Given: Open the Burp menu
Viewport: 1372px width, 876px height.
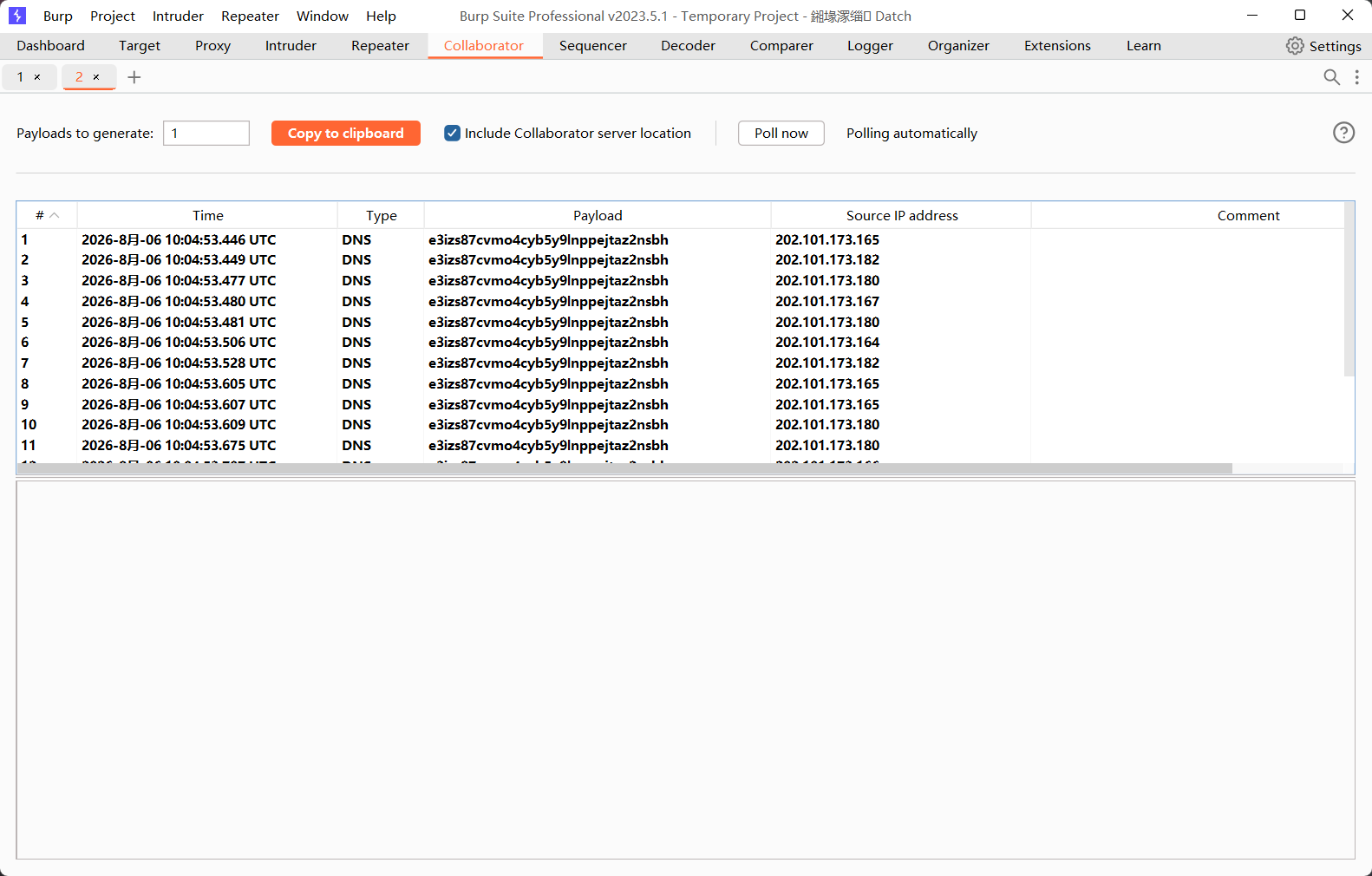Looking at the screenshot, I should click(x=58, y=16).
